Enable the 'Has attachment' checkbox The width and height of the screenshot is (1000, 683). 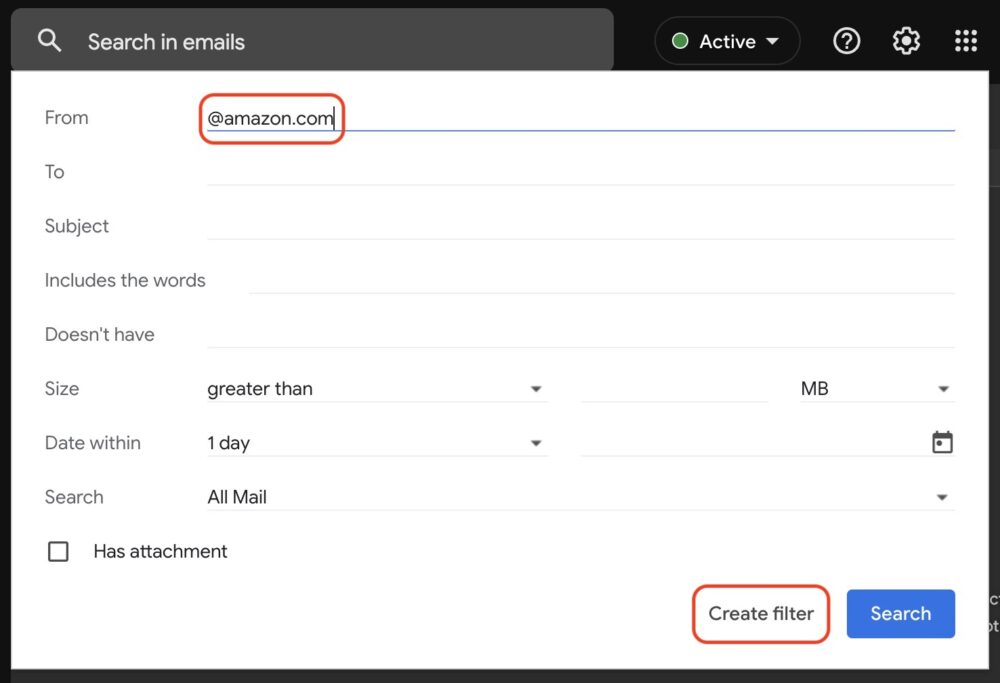coord(58,551)
